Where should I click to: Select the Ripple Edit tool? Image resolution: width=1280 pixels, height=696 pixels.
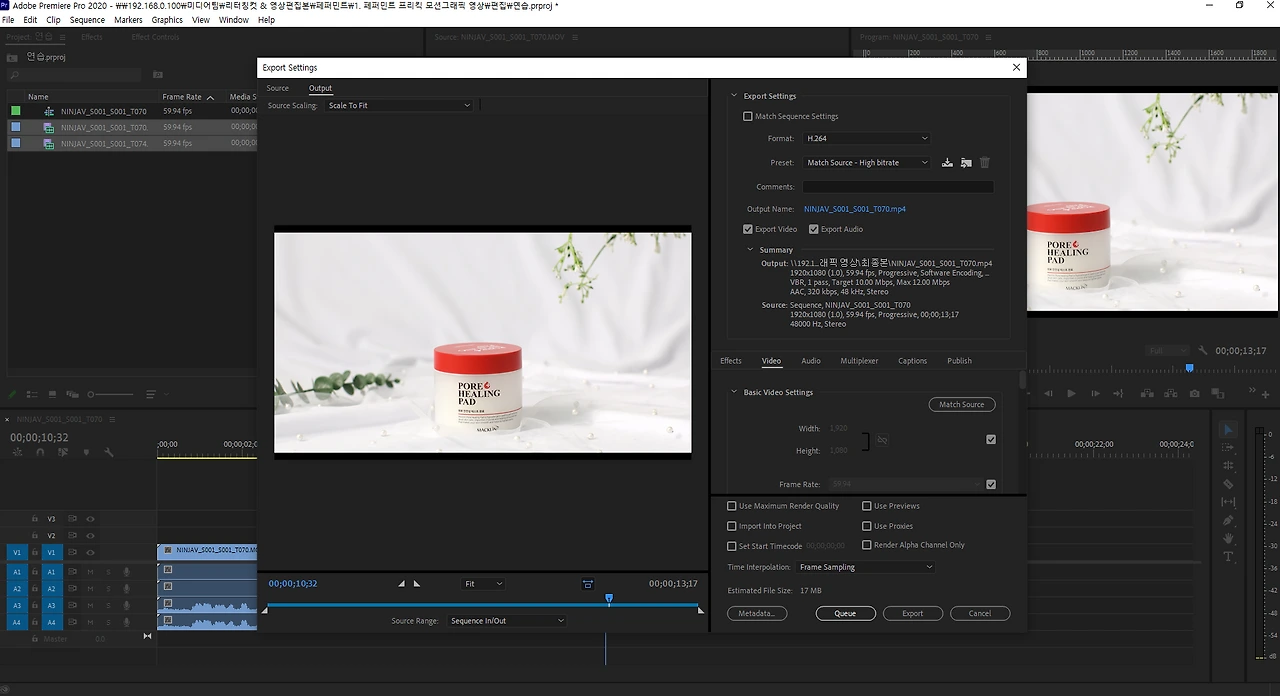(1229, 466)
